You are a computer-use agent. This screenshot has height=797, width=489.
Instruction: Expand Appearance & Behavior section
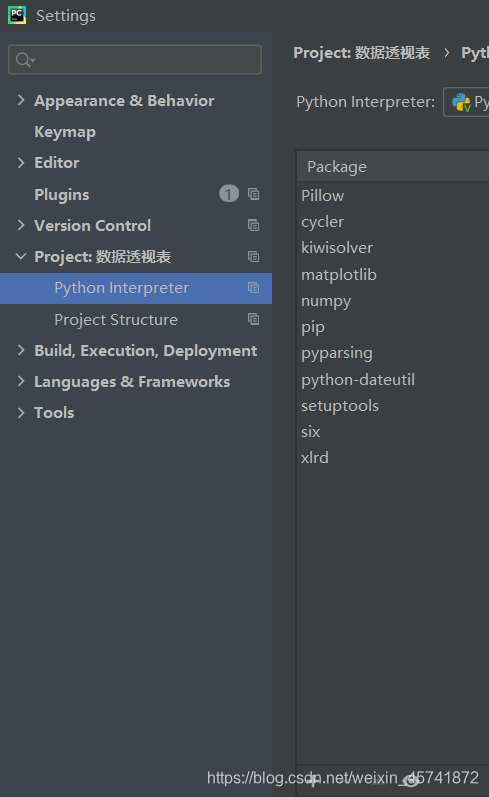(21, 100)
